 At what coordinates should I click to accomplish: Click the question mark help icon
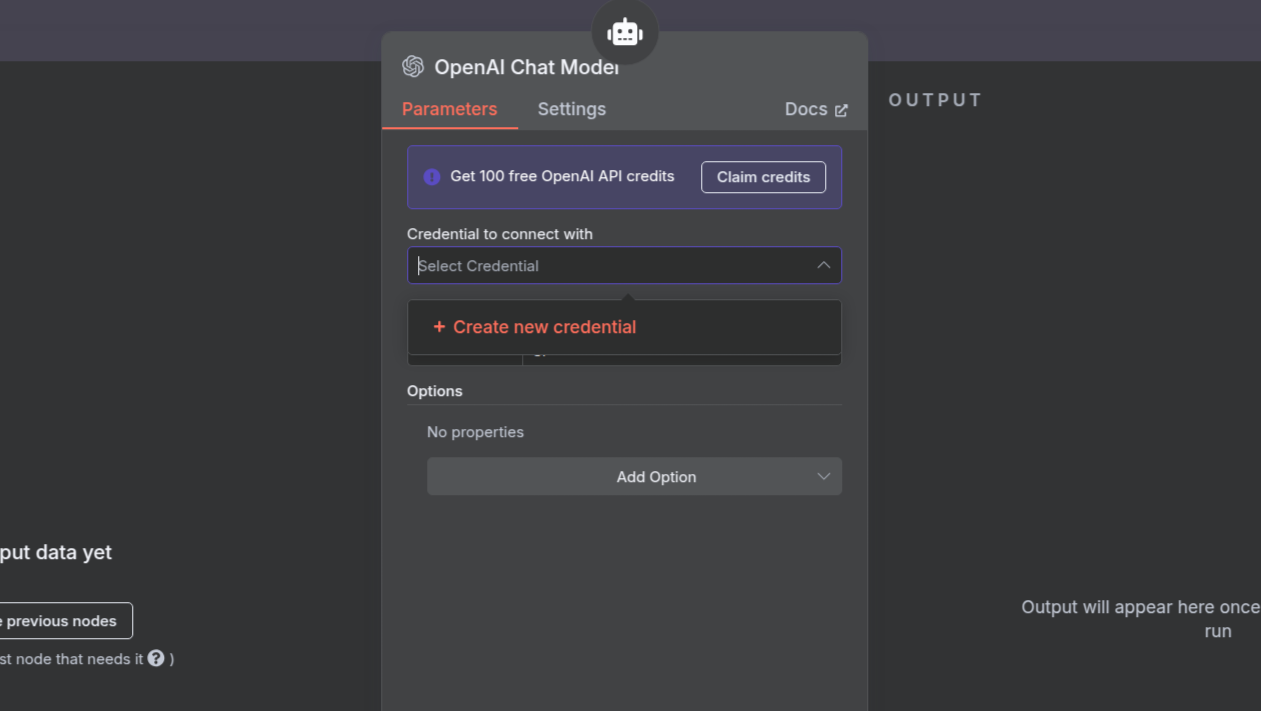pyautogui.click(x=156, y=658)
